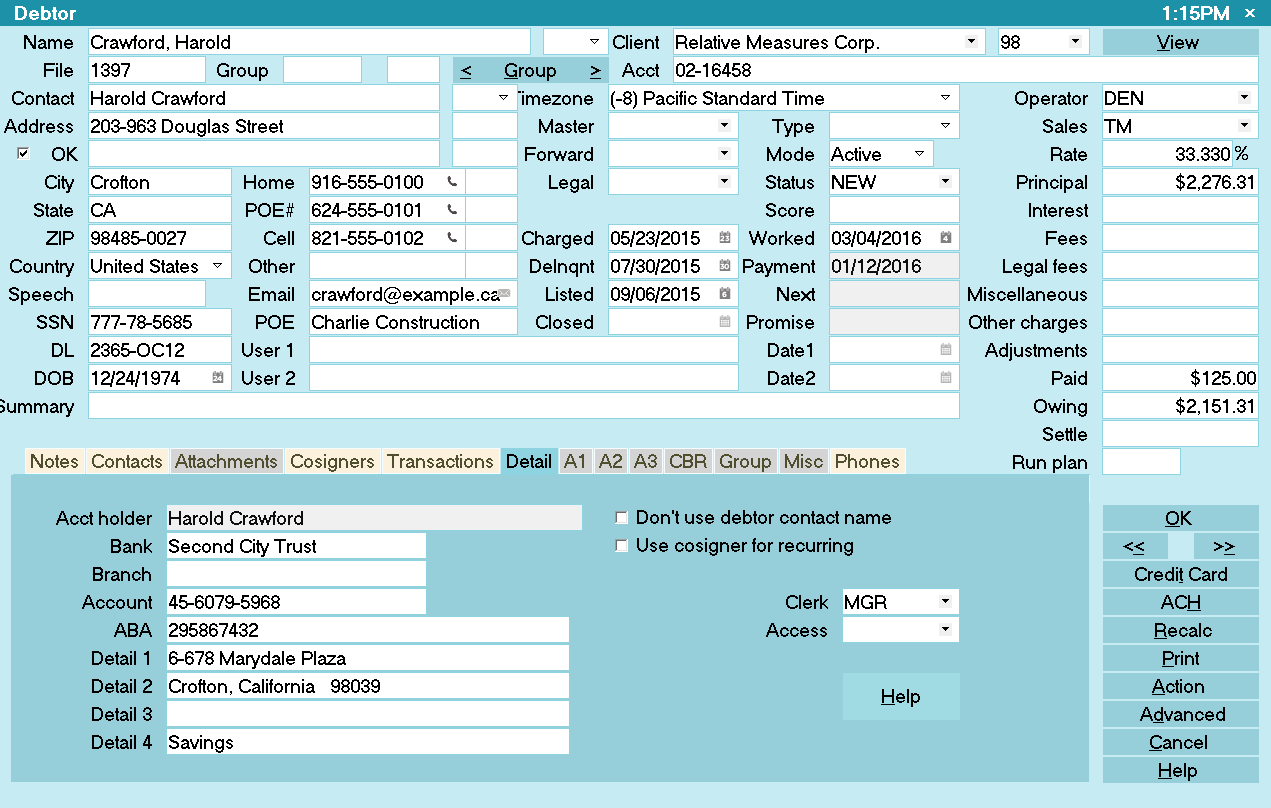The height and width of the screenshot is (808, 1271).
Task: Expand the Timezone dropdown
Action: [x=945, y=98]
